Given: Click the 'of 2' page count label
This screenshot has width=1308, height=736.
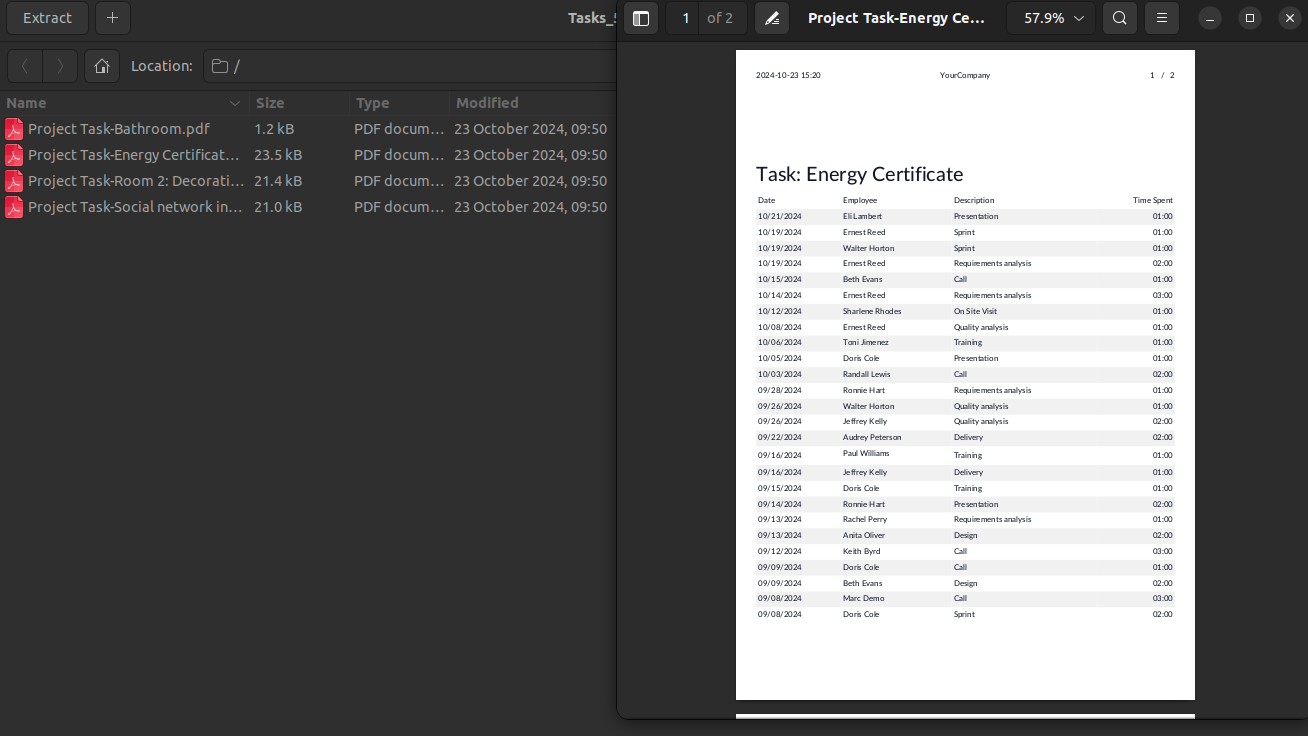Looking at the screenshot, I should pos(720,18).
